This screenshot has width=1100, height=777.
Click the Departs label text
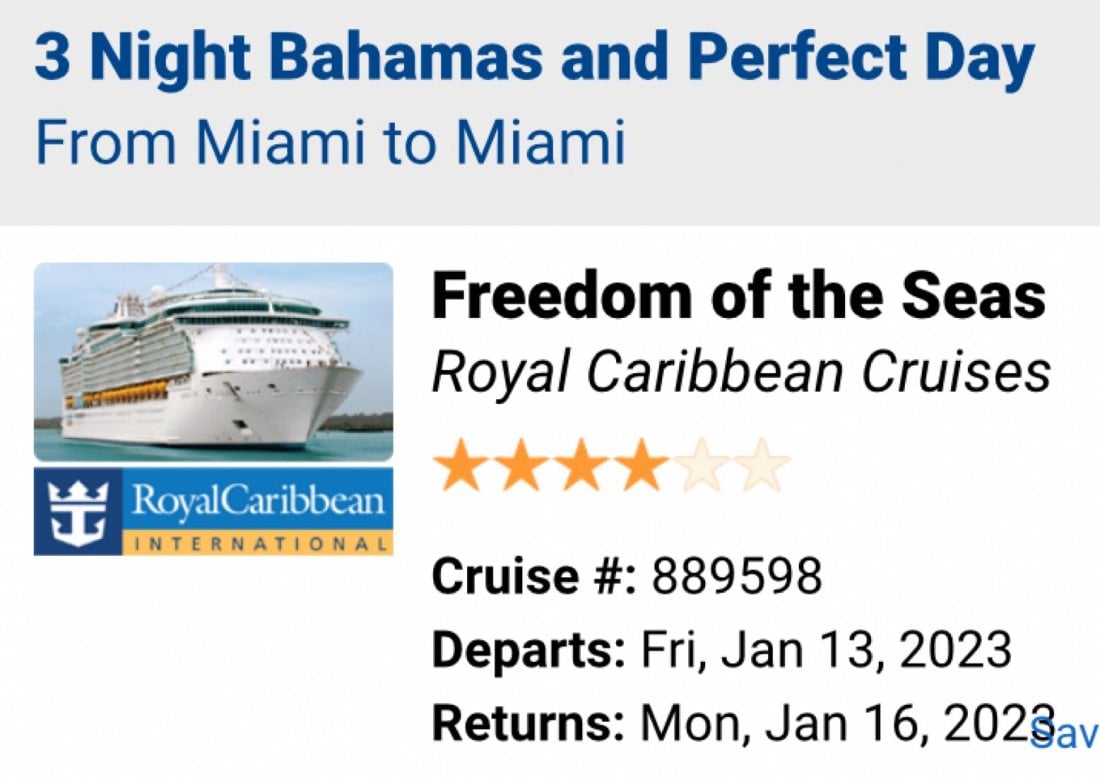[x=528, y=650]
